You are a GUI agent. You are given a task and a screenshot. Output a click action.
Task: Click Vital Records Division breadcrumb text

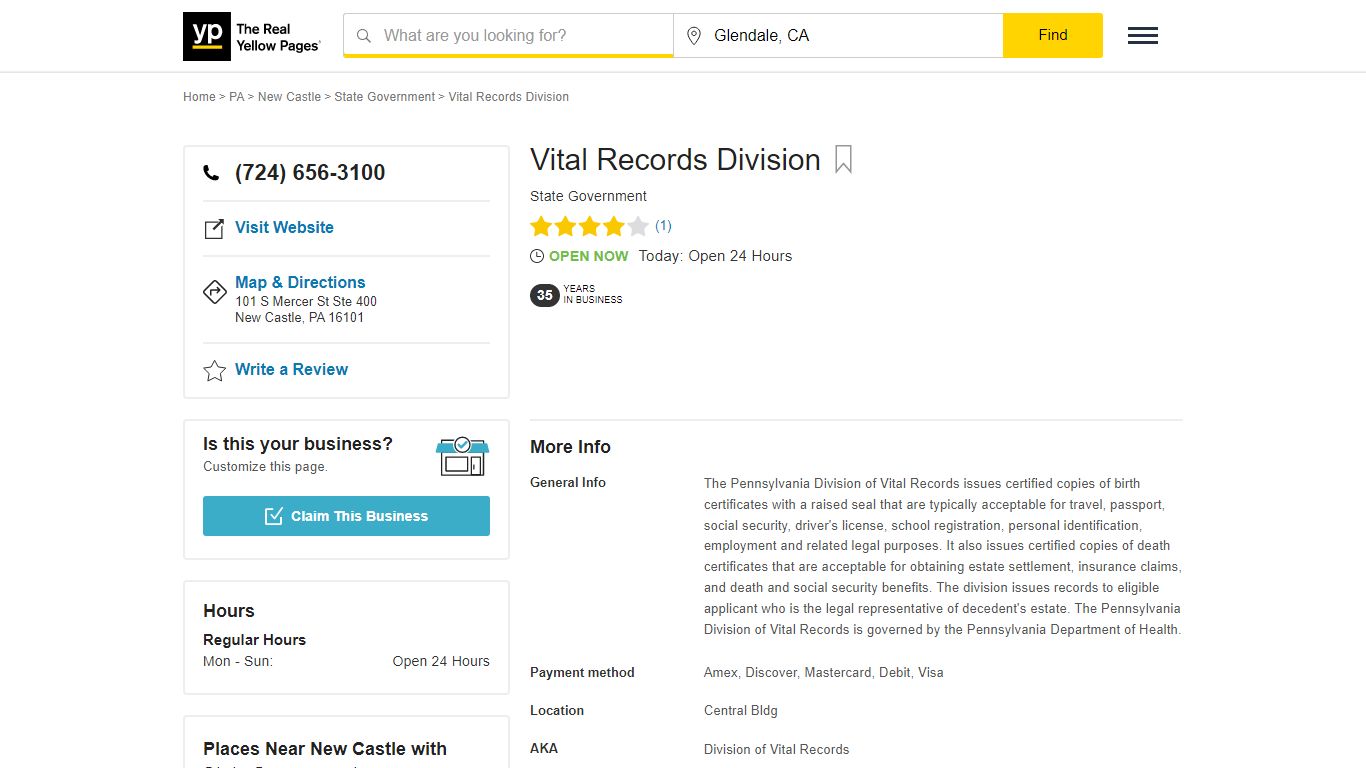tap(509, 97)
